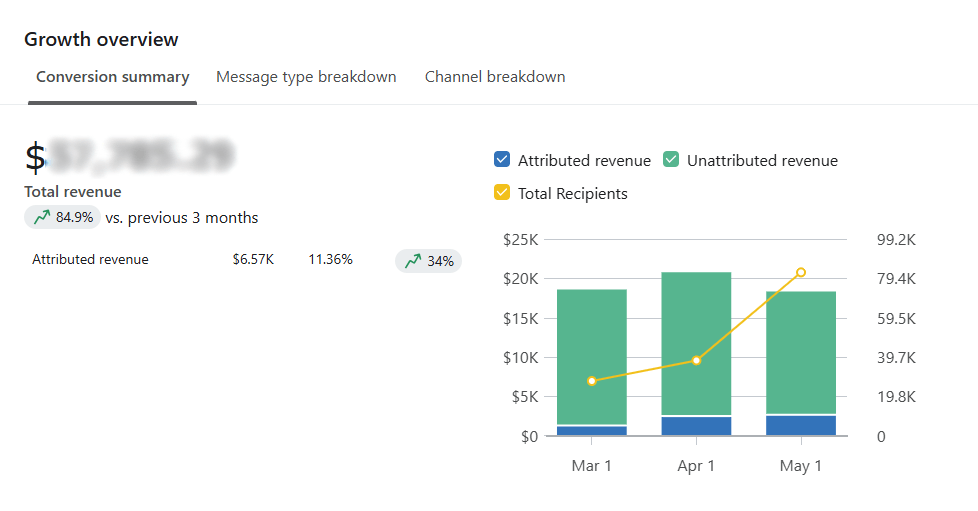The width and height of the screenshot is (978, 511).
Task: Click the blue attributed bar for Mar 1
Action: click(x=591, y=431)
